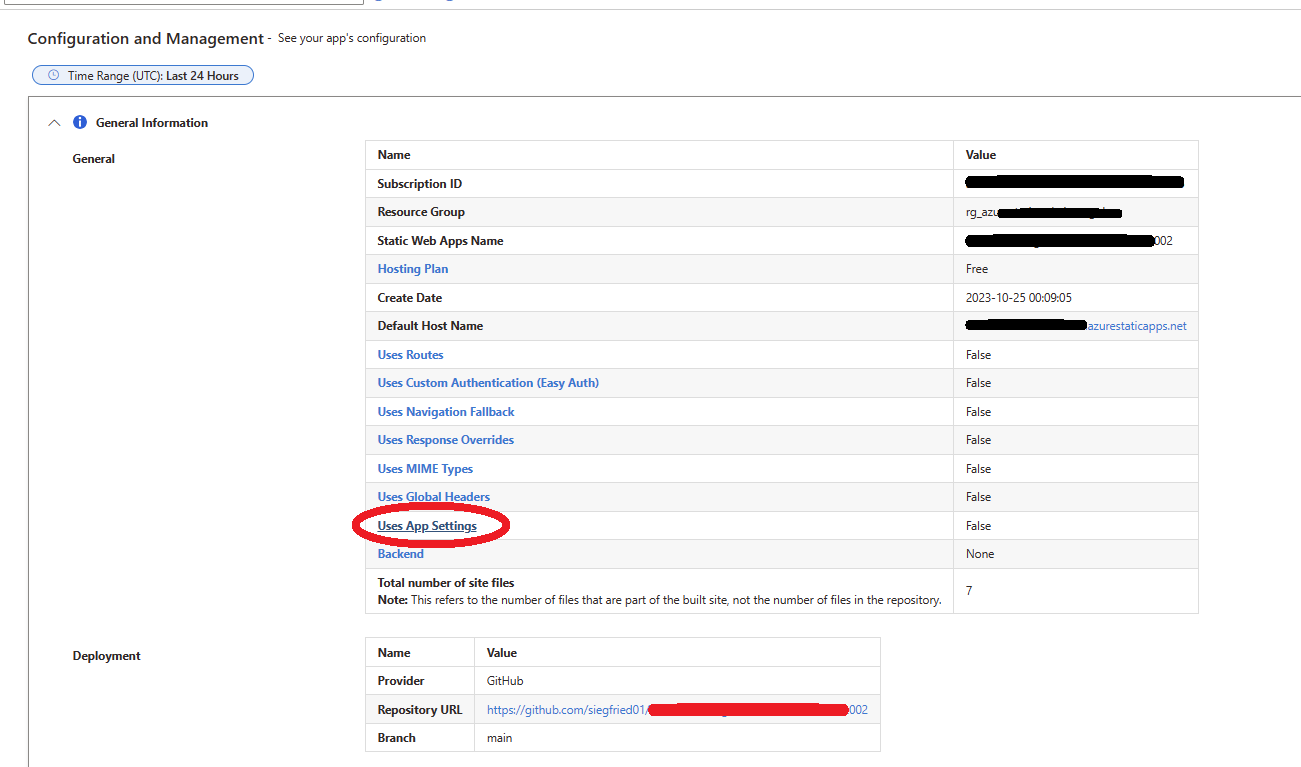This screenshot has width=1301, height=767.
Task: Select the Repository URL row label
Action: [420, 710]
